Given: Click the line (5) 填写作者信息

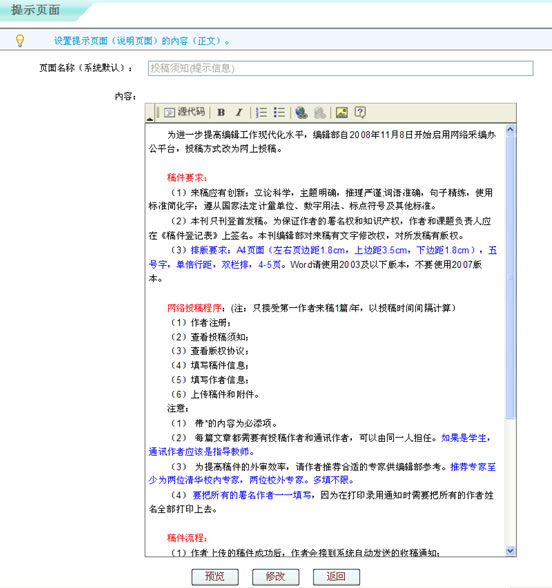Looking at the screenshot, I should (210, 380).
